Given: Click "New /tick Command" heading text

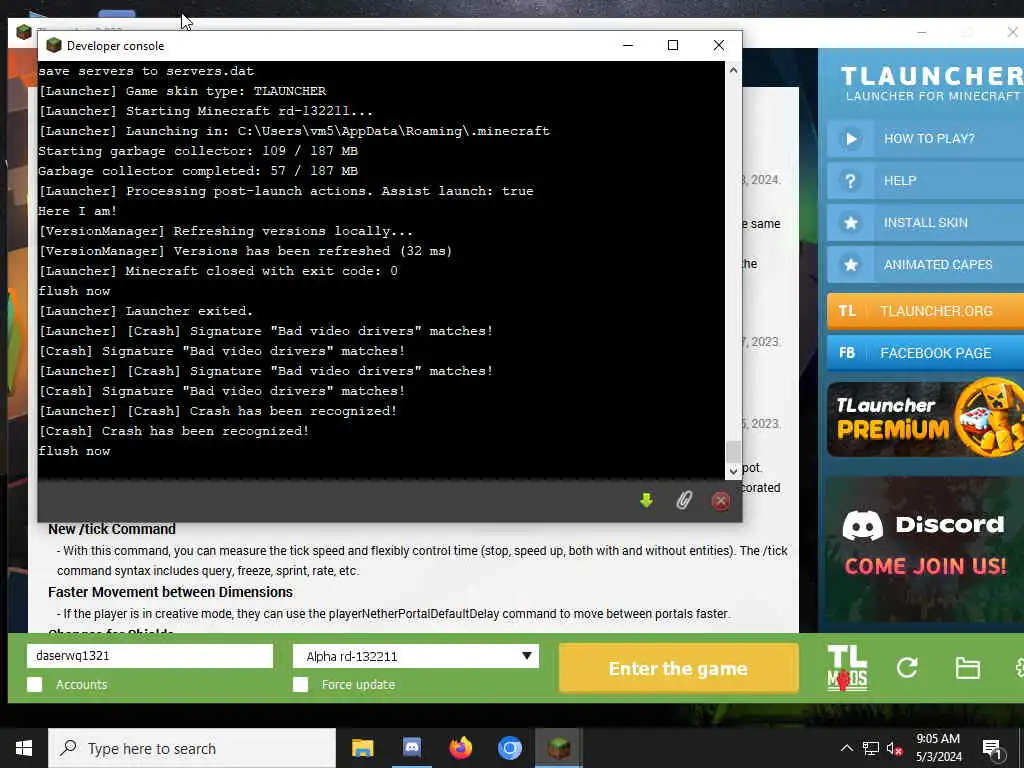Looking at the screenshot, I should [112, 529].
